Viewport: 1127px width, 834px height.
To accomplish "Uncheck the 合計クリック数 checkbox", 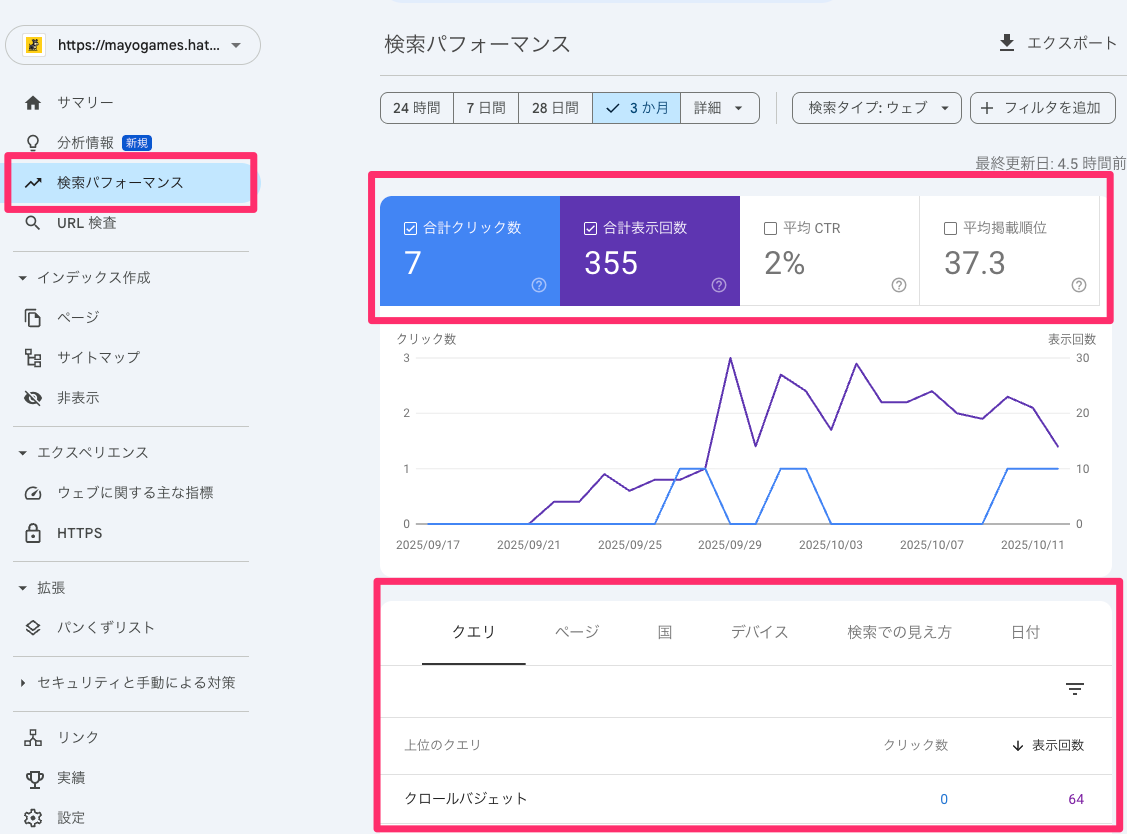I will [410, 229].
